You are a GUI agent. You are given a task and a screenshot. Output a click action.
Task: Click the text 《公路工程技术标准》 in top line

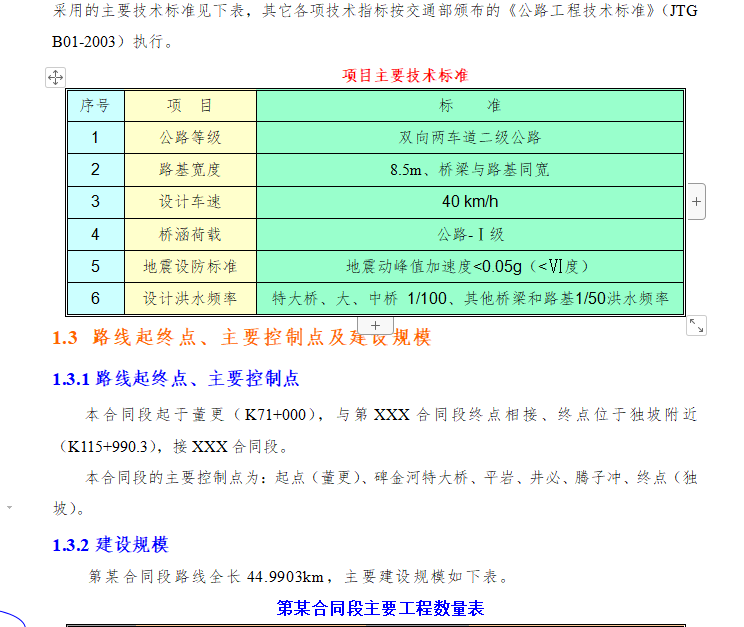581,10
